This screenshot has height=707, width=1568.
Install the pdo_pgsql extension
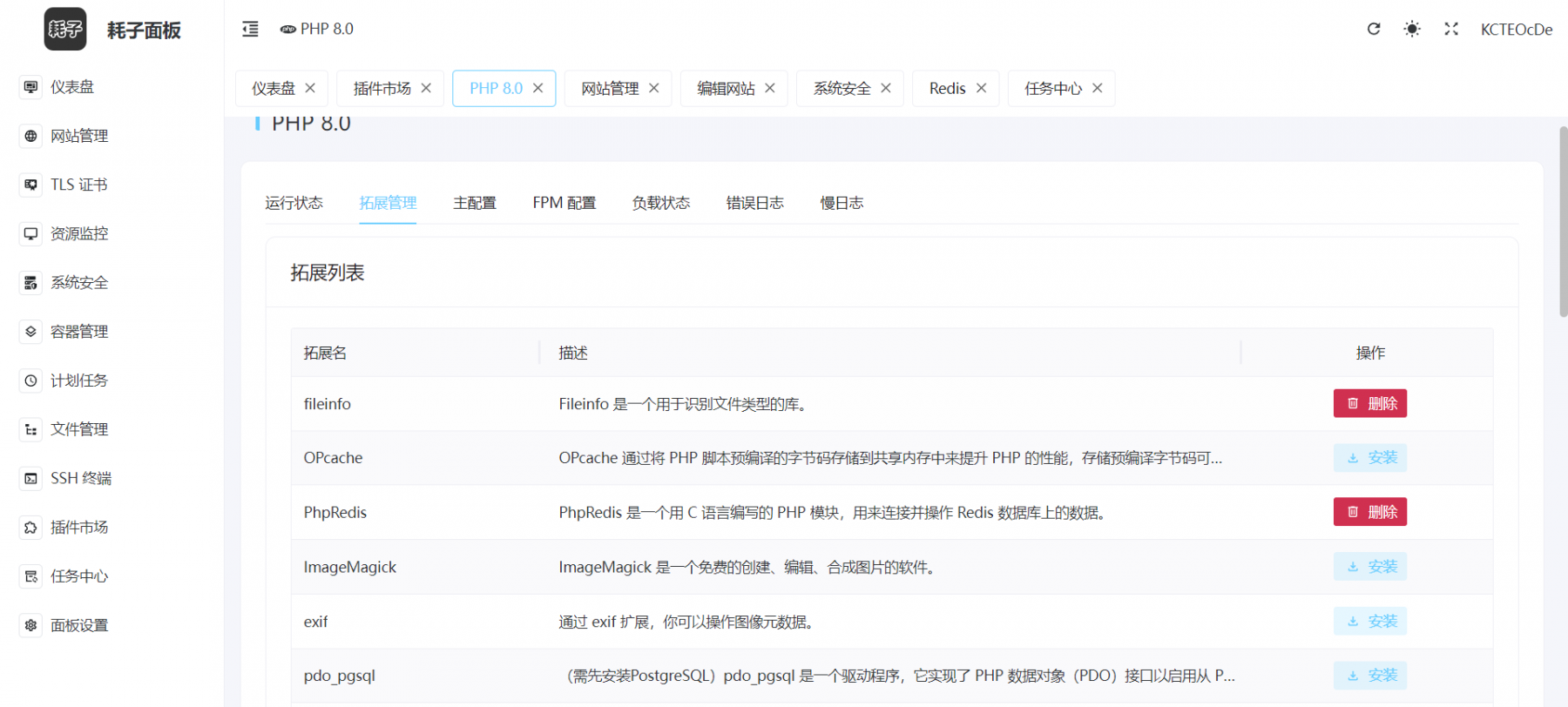(x=1370, y=676)
